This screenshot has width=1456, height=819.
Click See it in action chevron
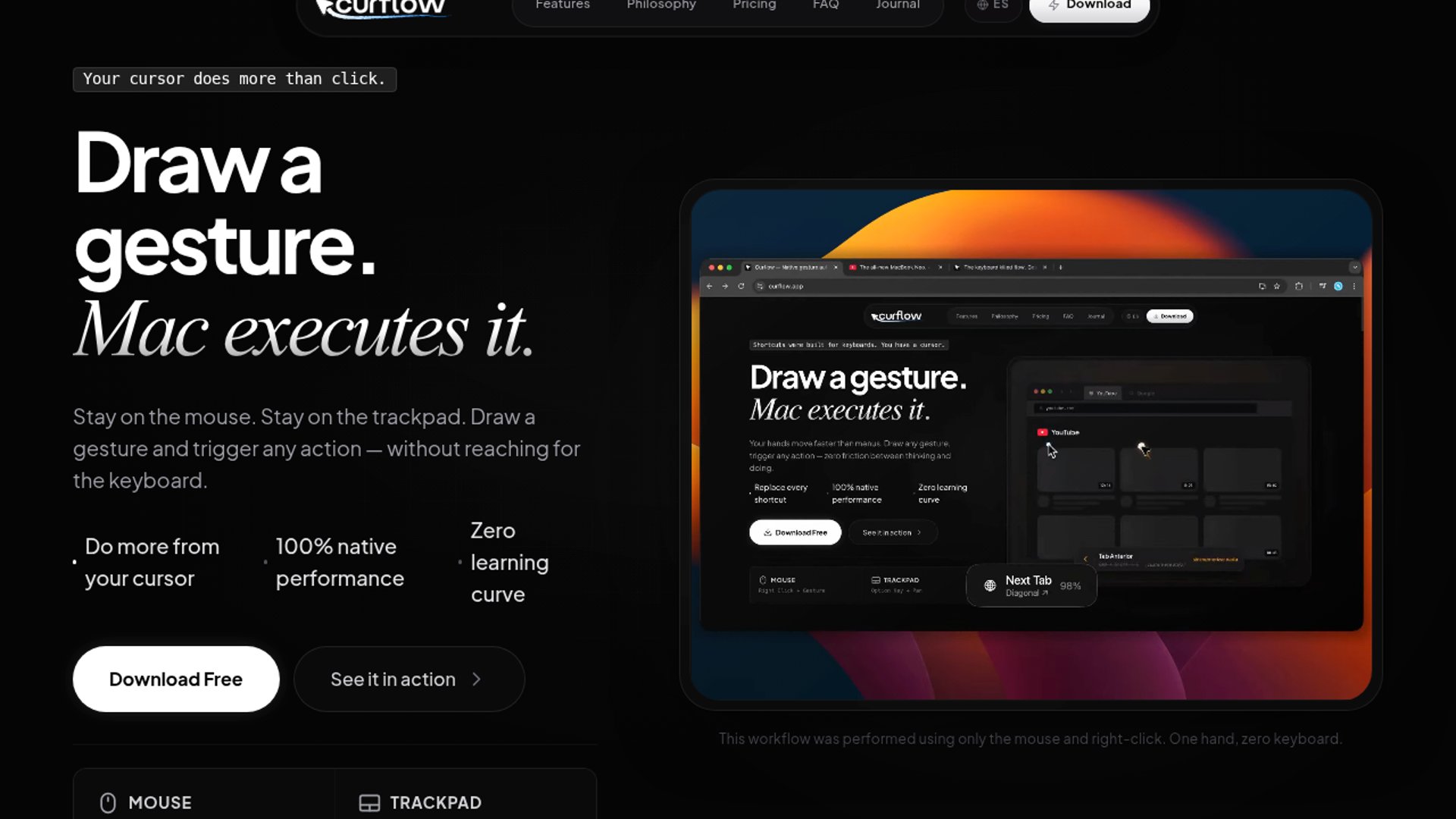476,679
